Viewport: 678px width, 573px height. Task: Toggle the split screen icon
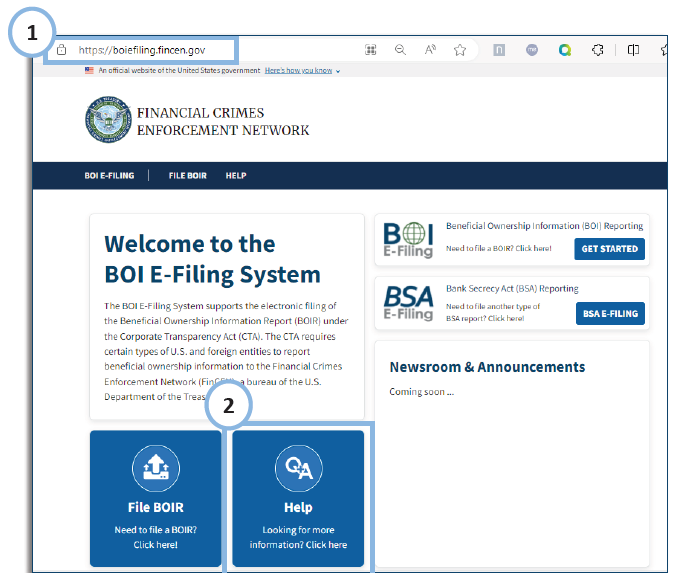(633, 50)
